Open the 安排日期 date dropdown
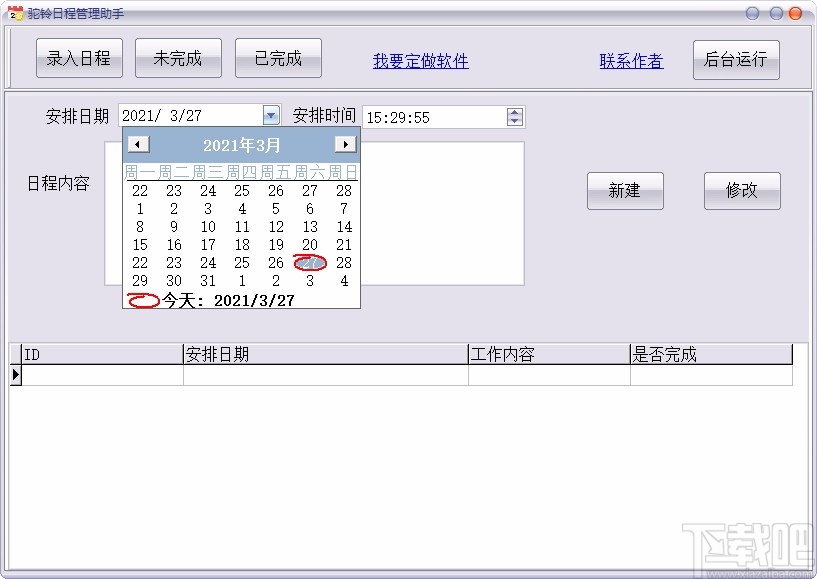 pyautogui.click(x=270, y=115)
